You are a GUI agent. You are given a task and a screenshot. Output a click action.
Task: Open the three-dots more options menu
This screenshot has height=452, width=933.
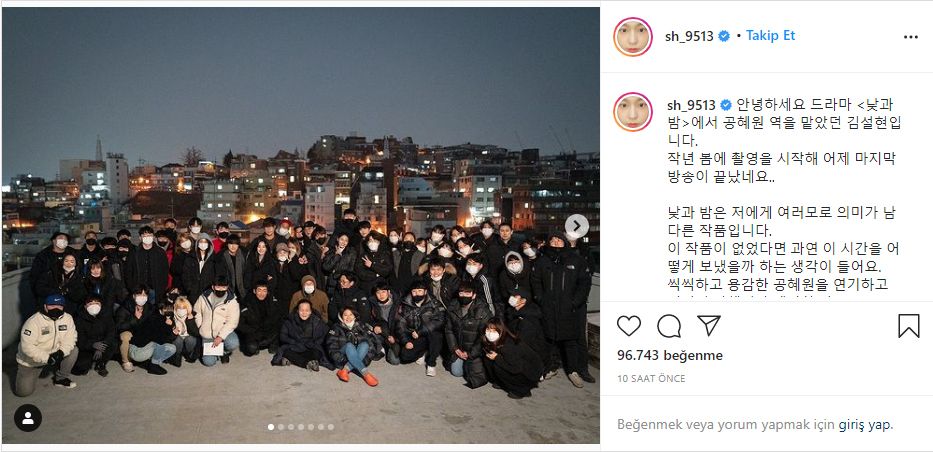[911, 37]
